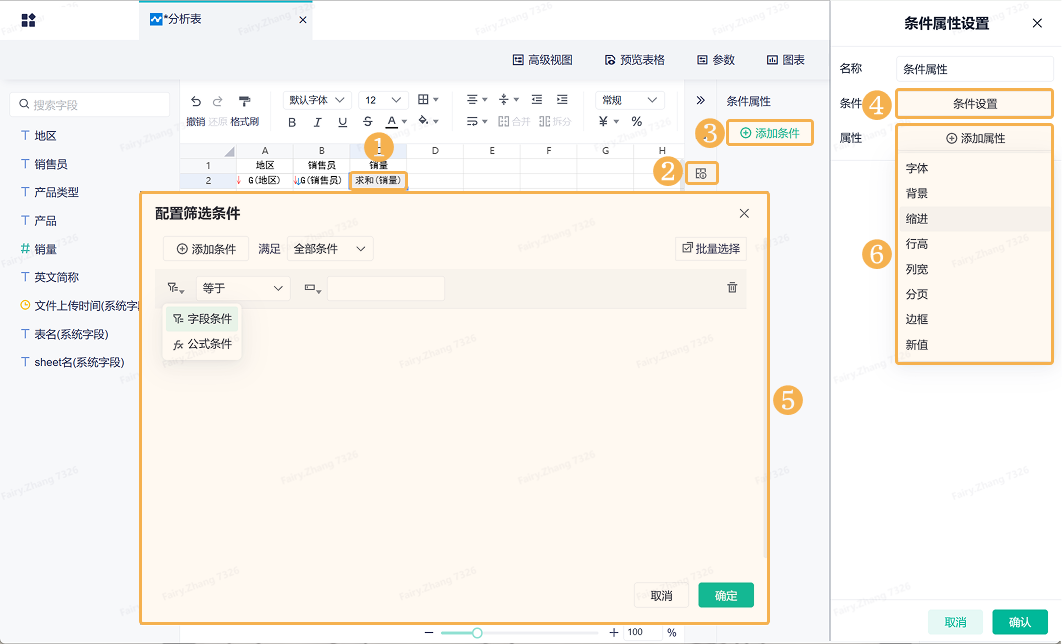Click the 名称 条件属性 input field
The width and height of the screenshot is (1062, 644).
click(x=975, y=69)
